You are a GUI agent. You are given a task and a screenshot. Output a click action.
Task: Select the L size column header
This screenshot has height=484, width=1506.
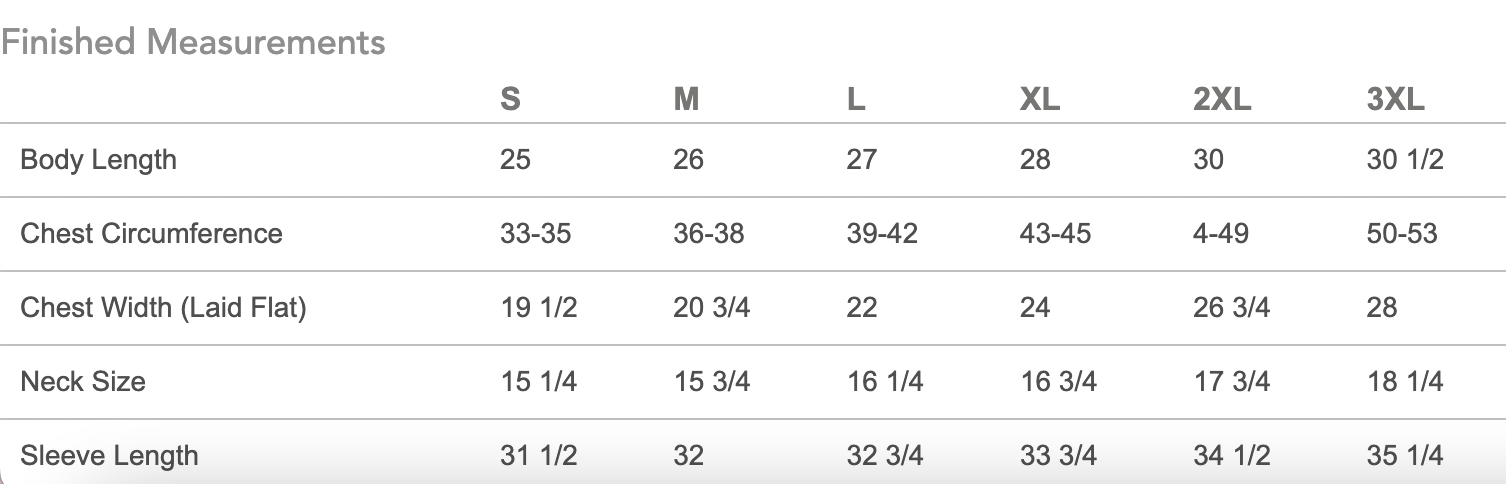pos(856,100)
